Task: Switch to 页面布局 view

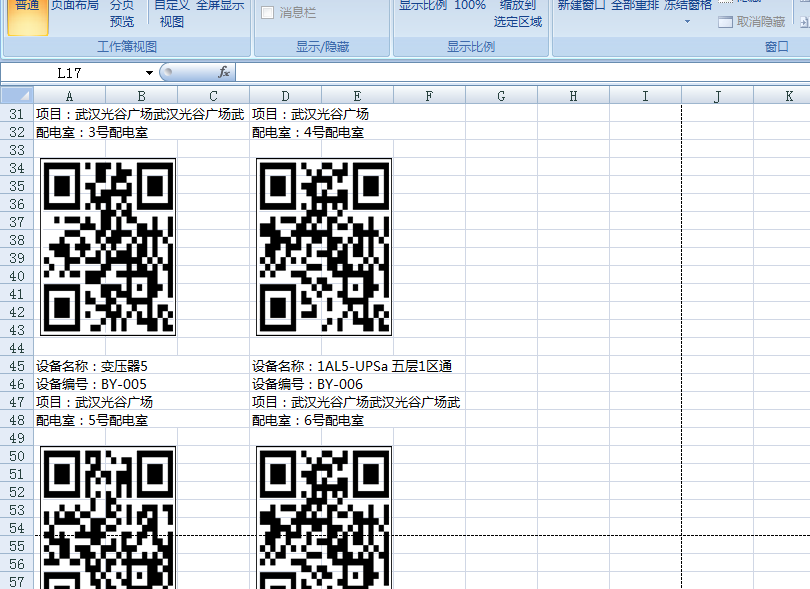Action: (75, 6)
